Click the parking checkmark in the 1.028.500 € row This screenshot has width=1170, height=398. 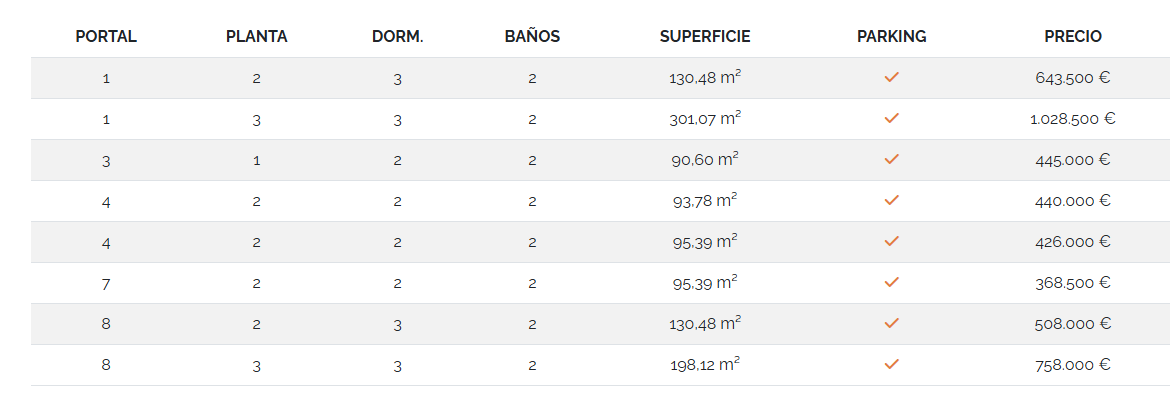click(891, 118)
